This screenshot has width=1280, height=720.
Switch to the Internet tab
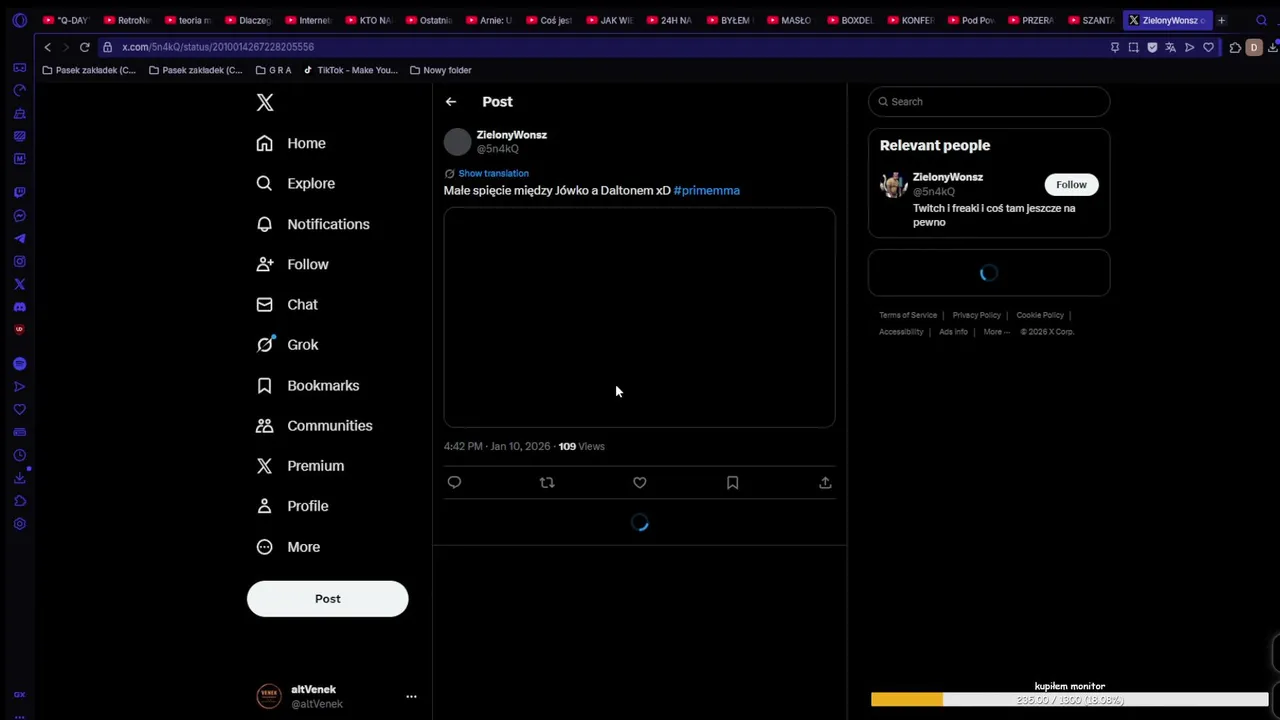point(309,20)
